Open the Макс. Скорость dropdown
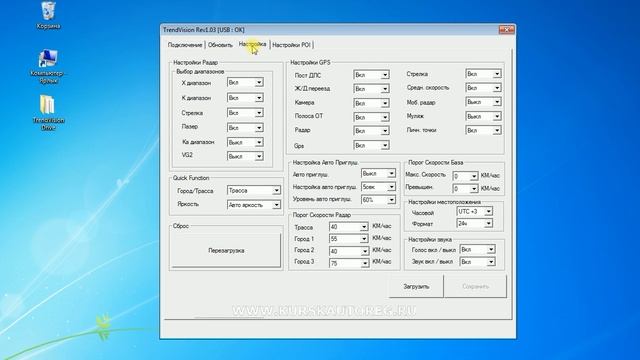The width and height of the screenshot is (640, 360). tap(465, 176)
